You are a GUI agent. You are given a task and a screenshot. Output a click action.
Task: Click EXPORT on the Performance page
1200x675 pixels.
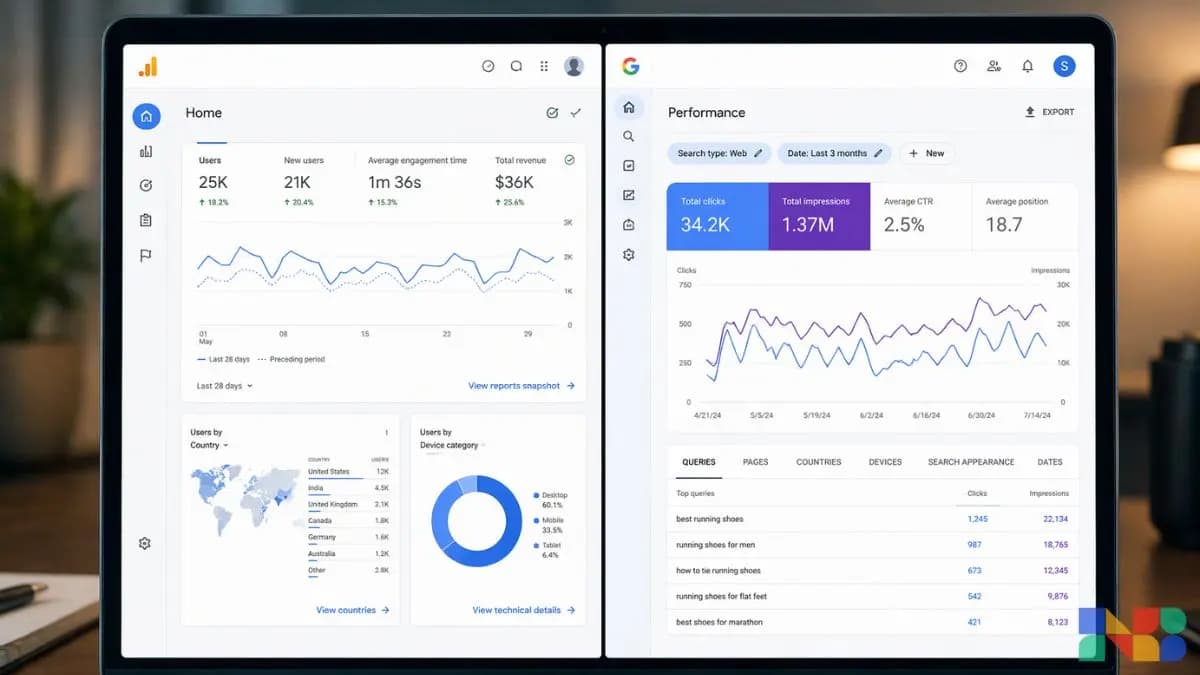[x=1049, y=112]
